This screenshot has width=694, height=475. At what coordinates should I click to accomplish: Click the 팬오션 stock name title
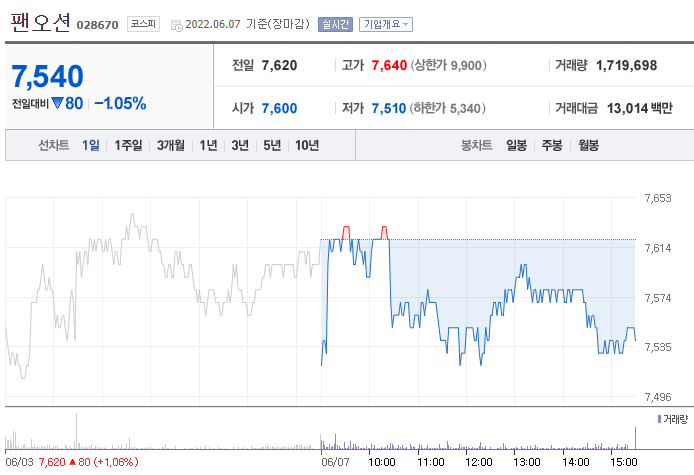(40, 22)
